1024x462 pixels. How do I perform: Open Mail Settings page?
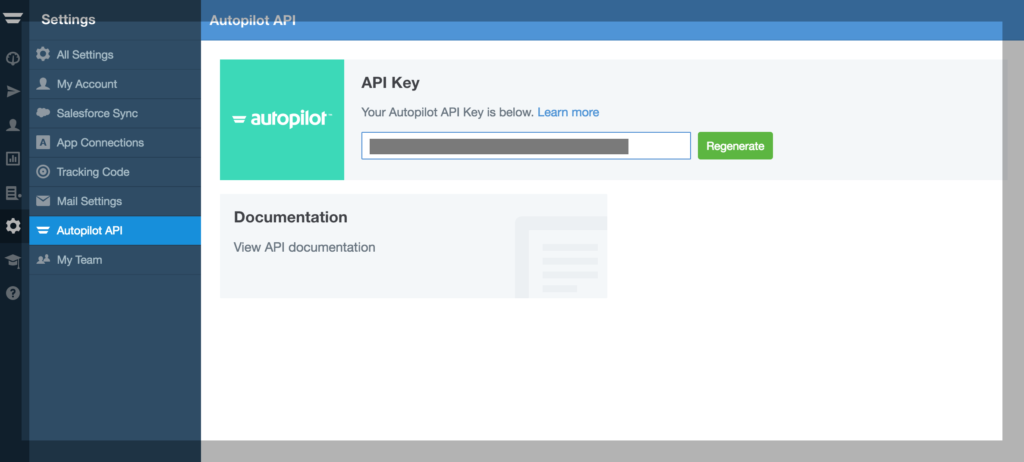pyautogui.click(x=115, y=201)
